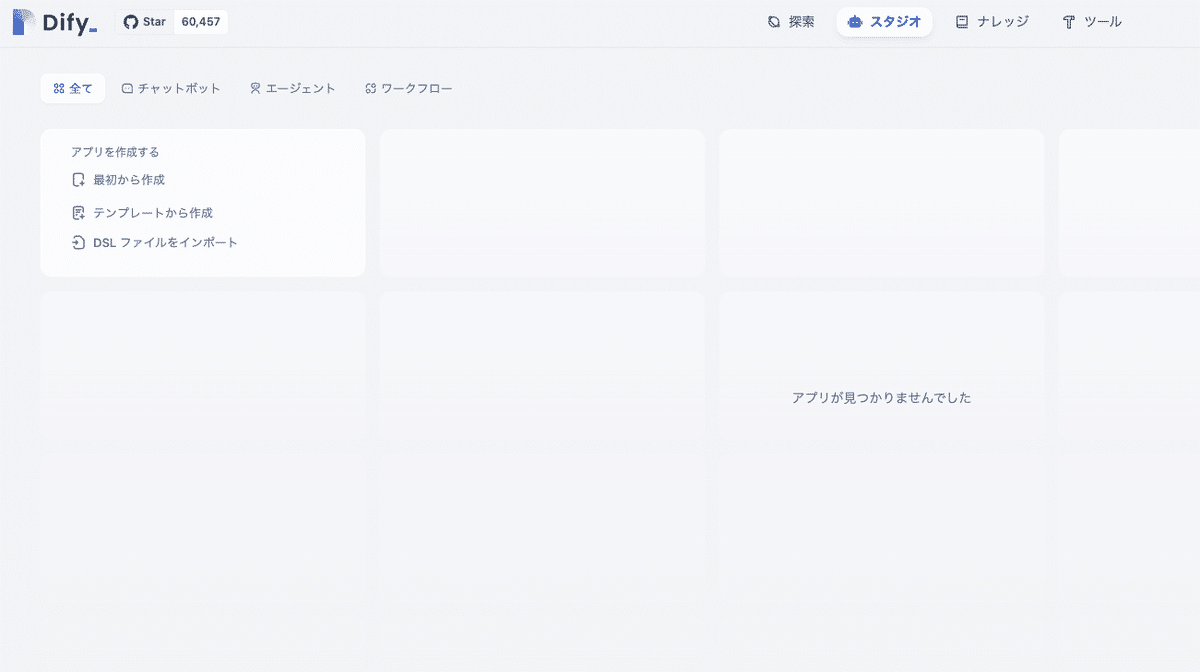Click the アプリが見つかりませんでした message
Viewport: 1200px width, 672px height.
pos(881,398)
